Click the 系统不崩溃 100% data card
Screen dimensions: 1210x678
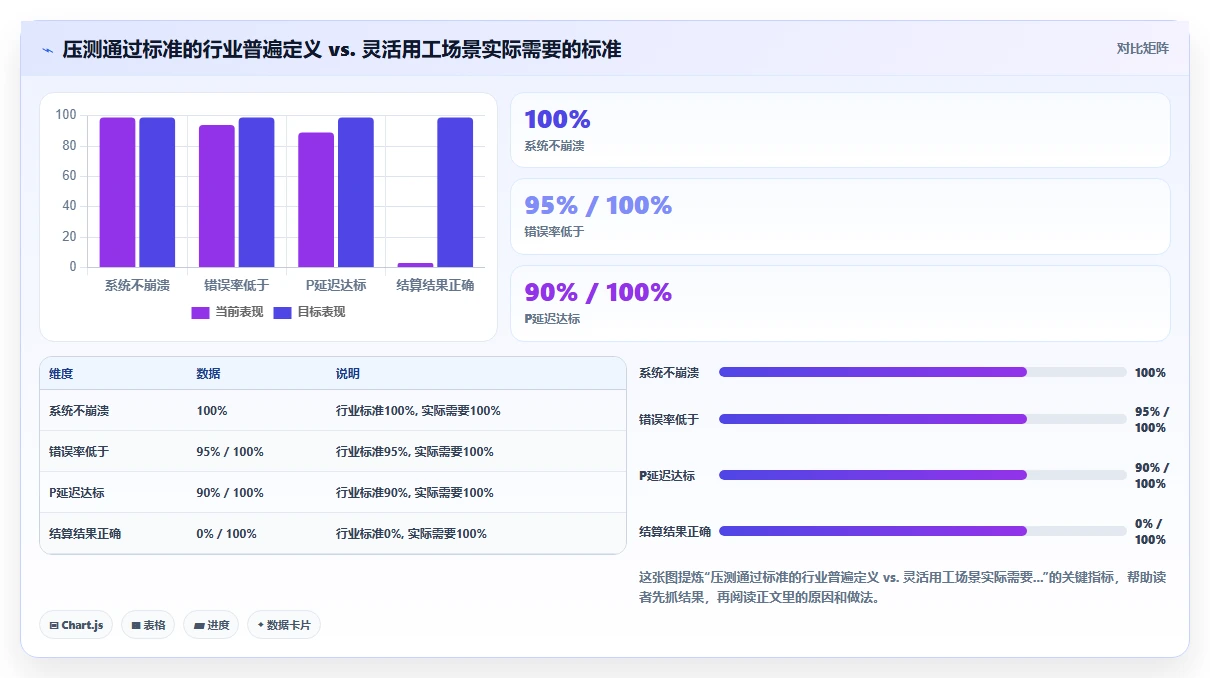(840, 130)
